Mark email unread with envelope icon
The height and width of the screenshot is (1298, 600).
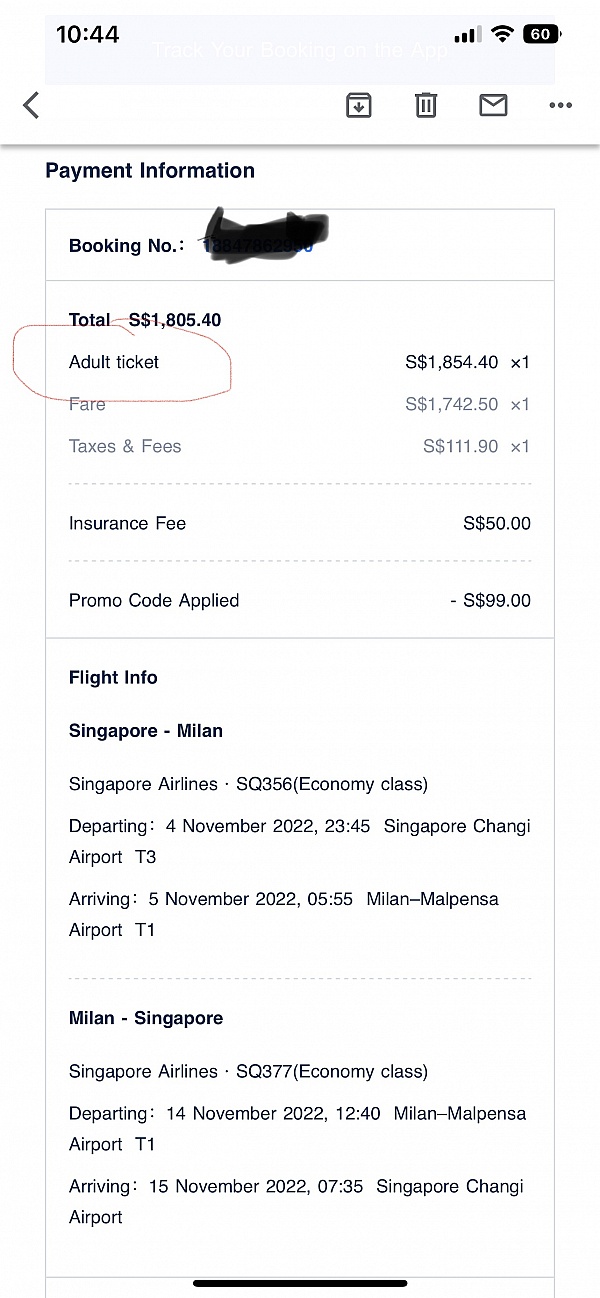[493, 105]
